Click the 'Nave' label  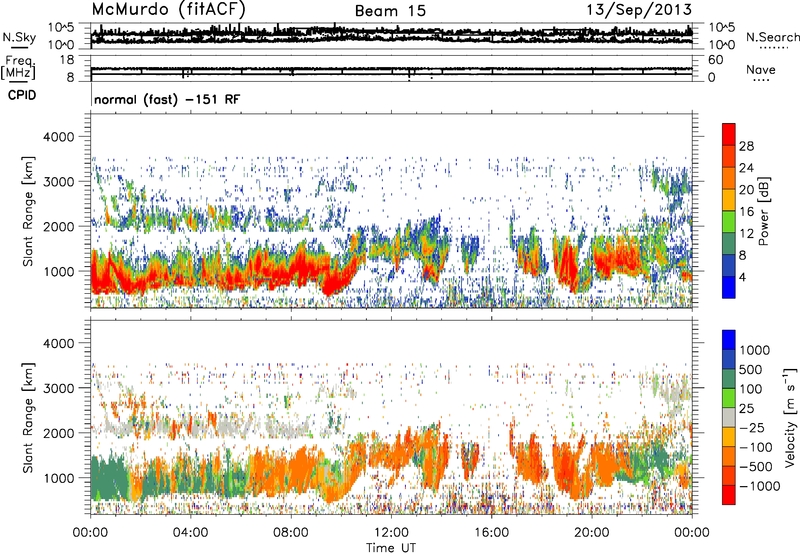(761, 70)
